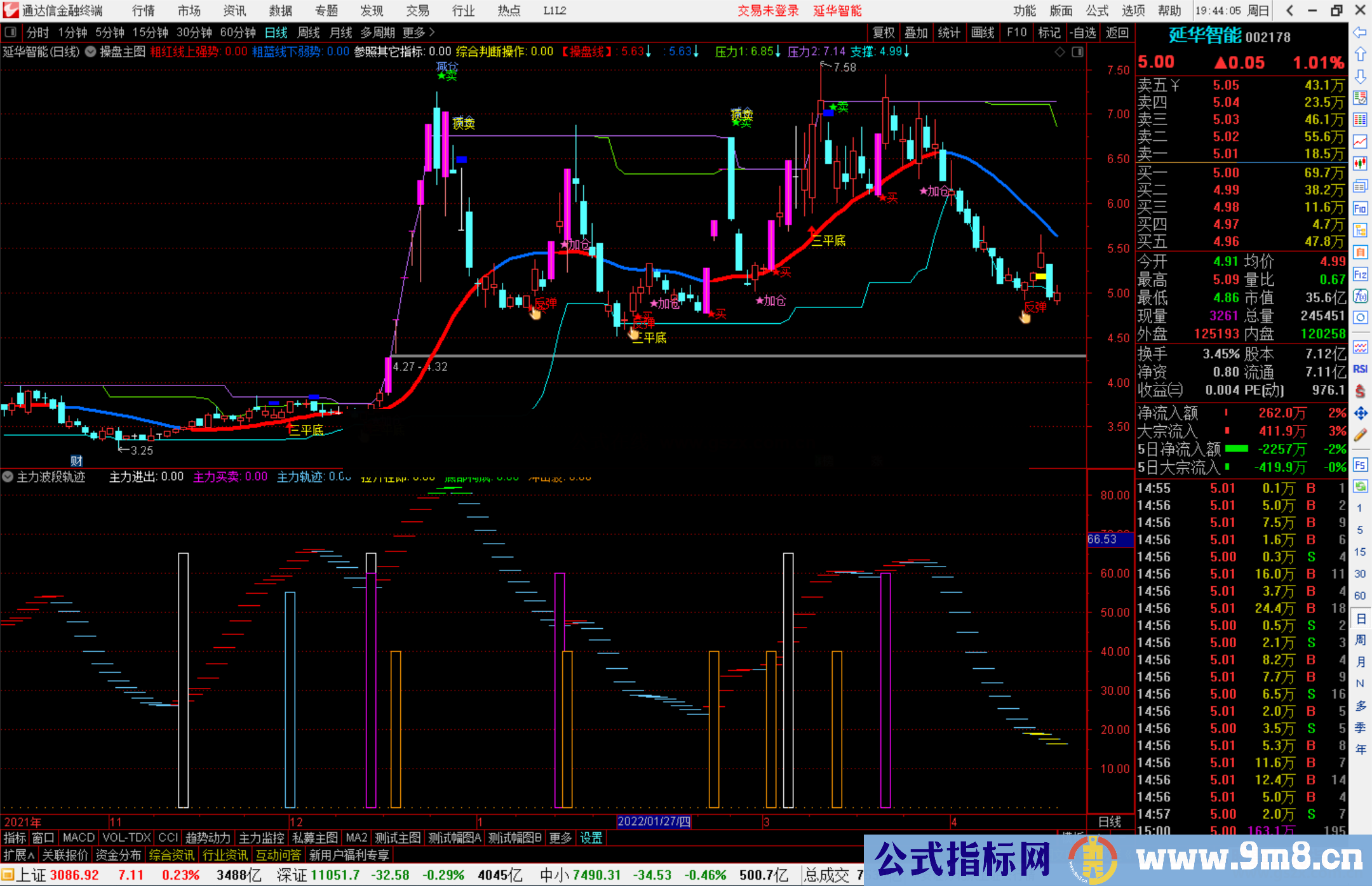This screenshot has width=1372, height=886.
Task: Switch chart to 60分钟 period
Action: (x=238, y=32)
